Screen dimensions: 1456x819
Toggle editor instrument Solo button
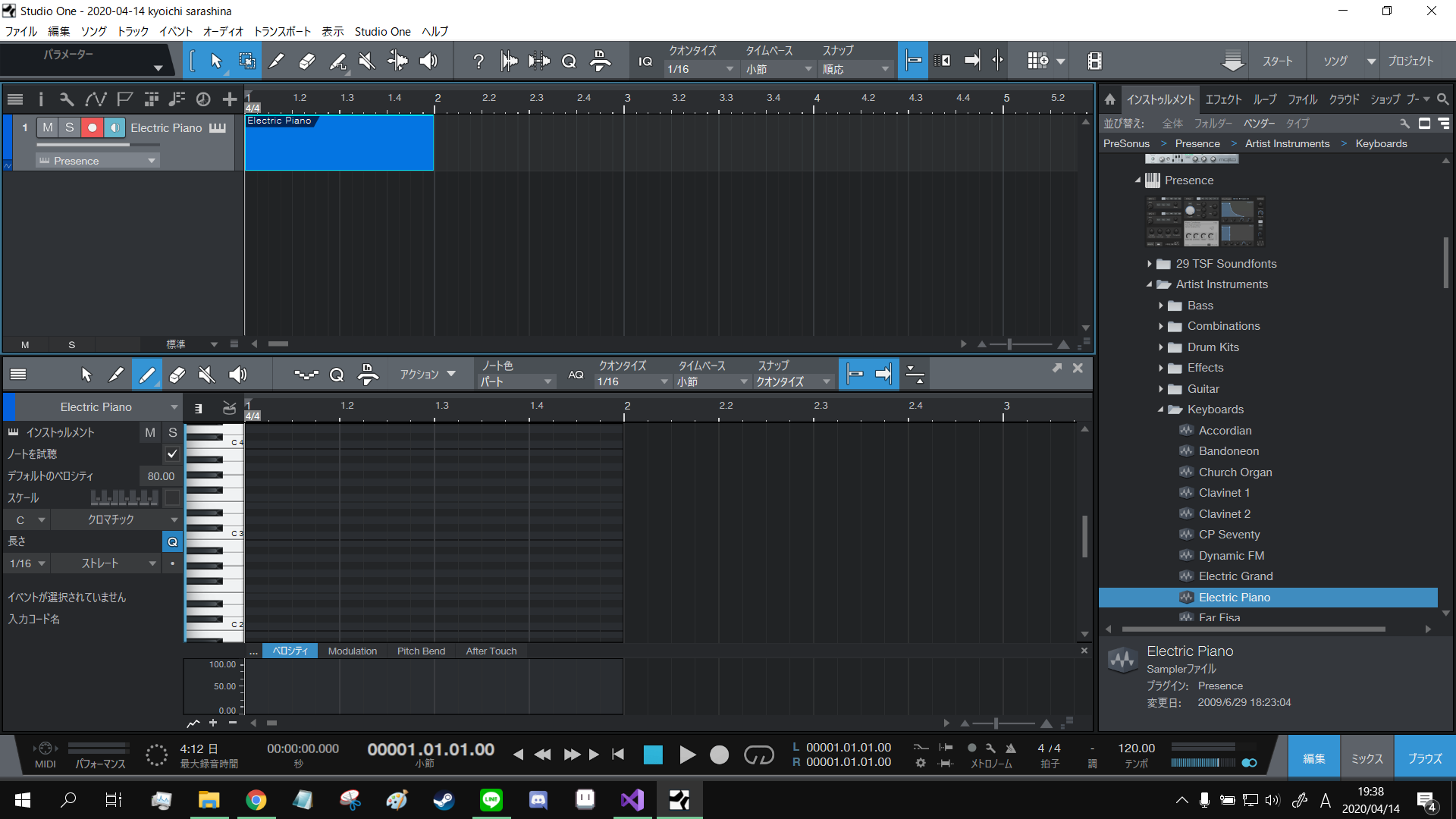[x=172, y=432]
